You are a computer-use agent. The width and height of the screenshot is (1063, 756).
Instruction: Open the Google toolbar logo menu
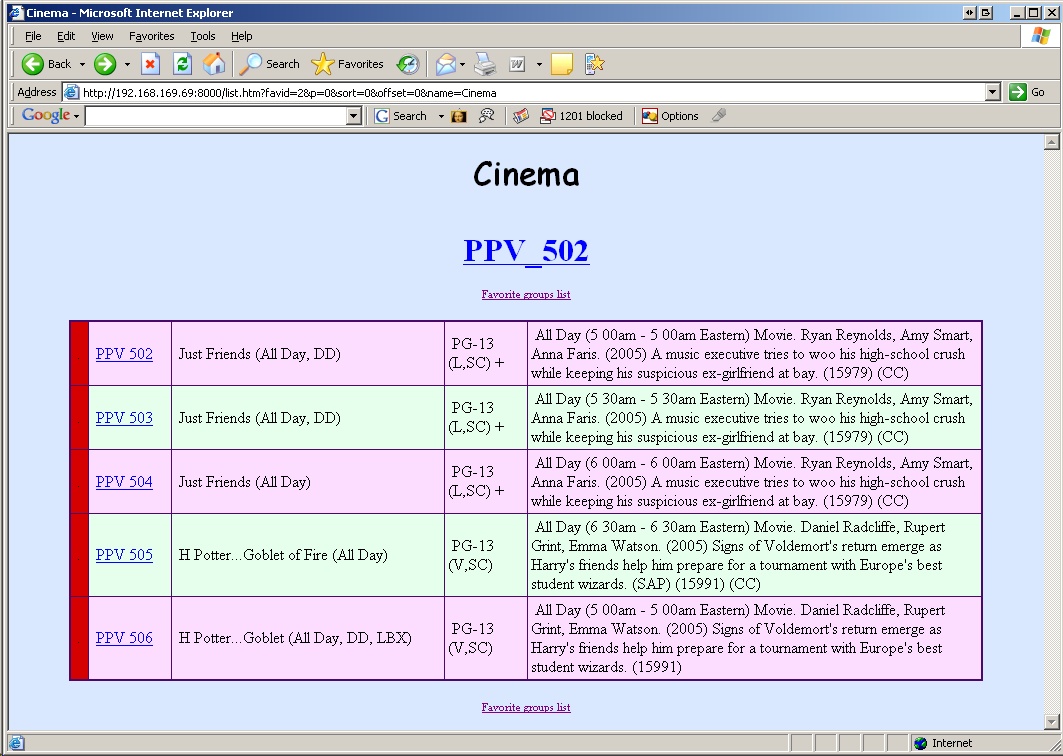[50, 116]
